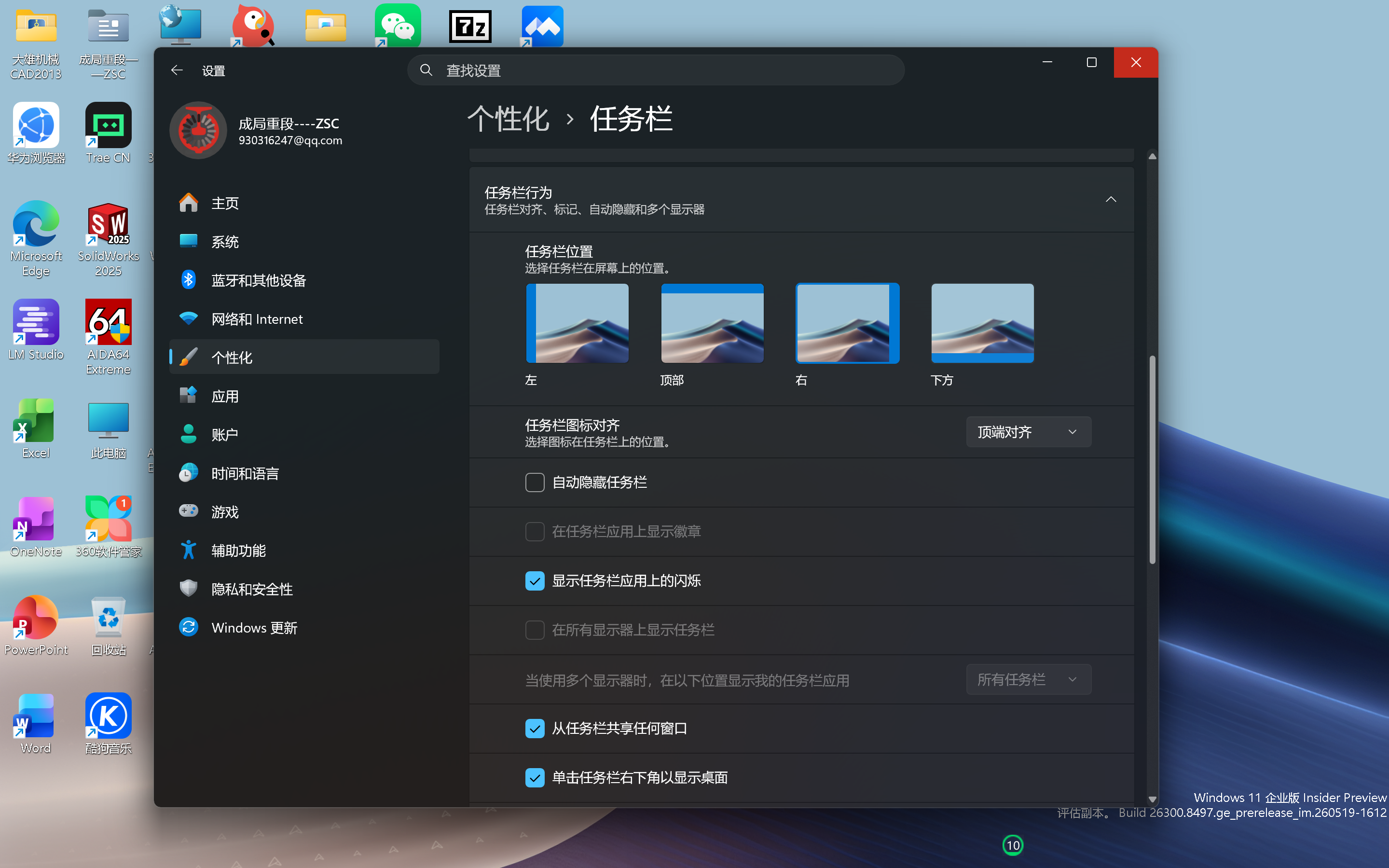Go to 主页 in sidebar
This screenshot has width=1389, height=868.
304,203
